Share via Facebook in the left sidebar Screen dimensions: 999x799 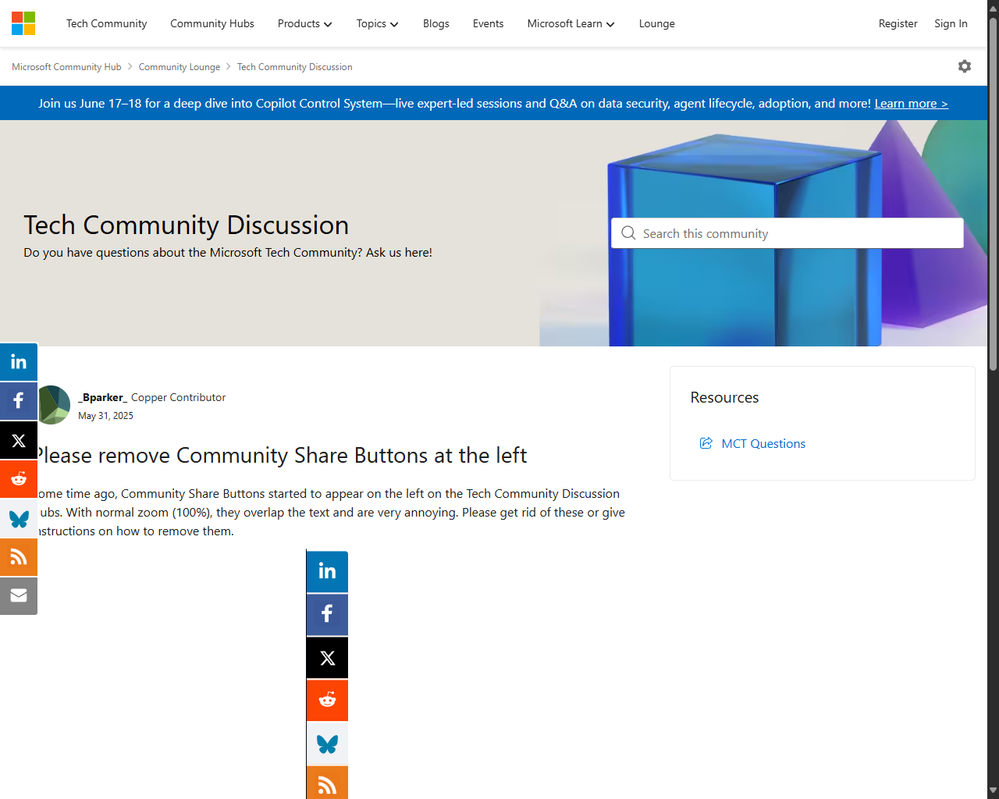pos(18,401)
